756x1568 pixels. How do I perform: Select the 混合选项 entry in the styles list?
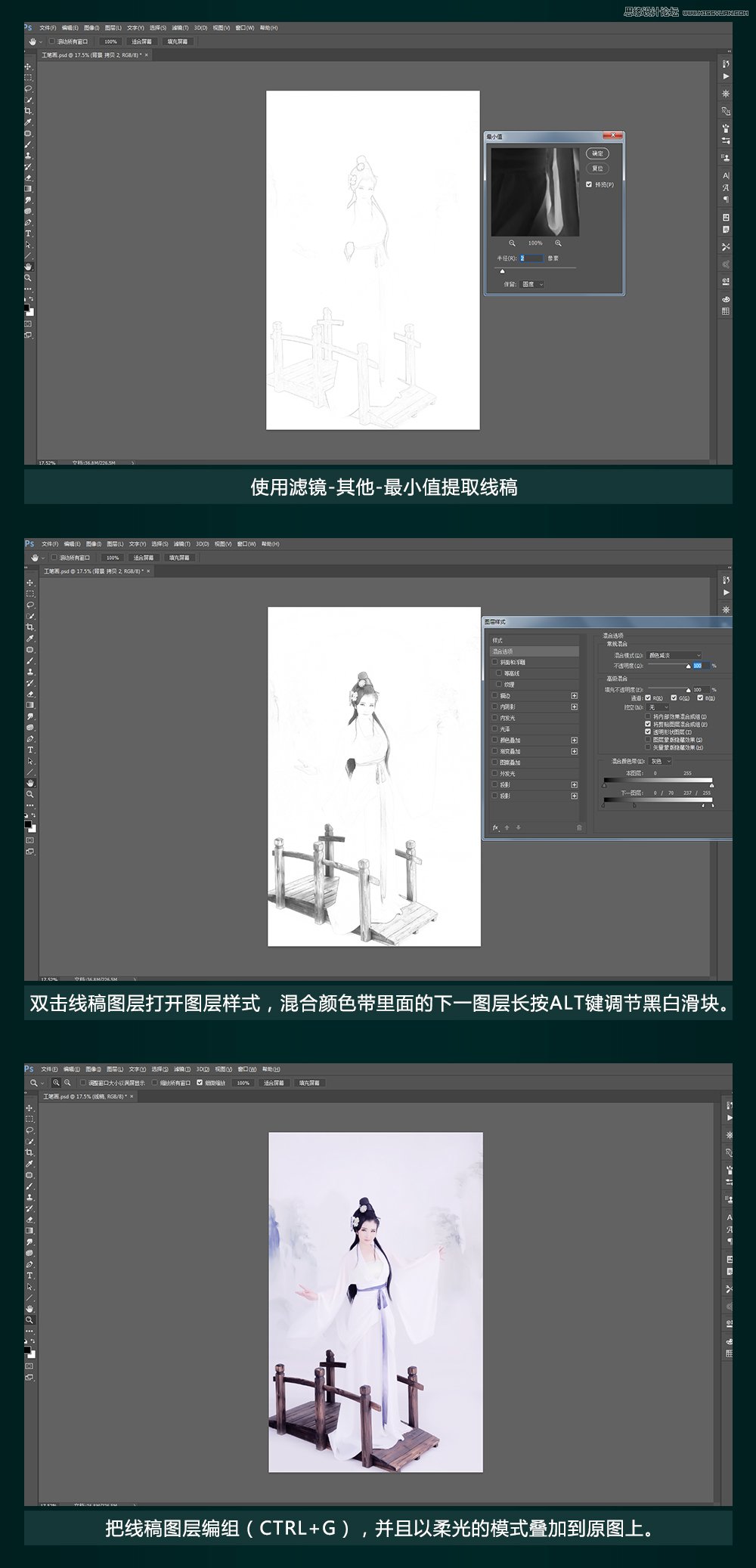tap(534, 651)
